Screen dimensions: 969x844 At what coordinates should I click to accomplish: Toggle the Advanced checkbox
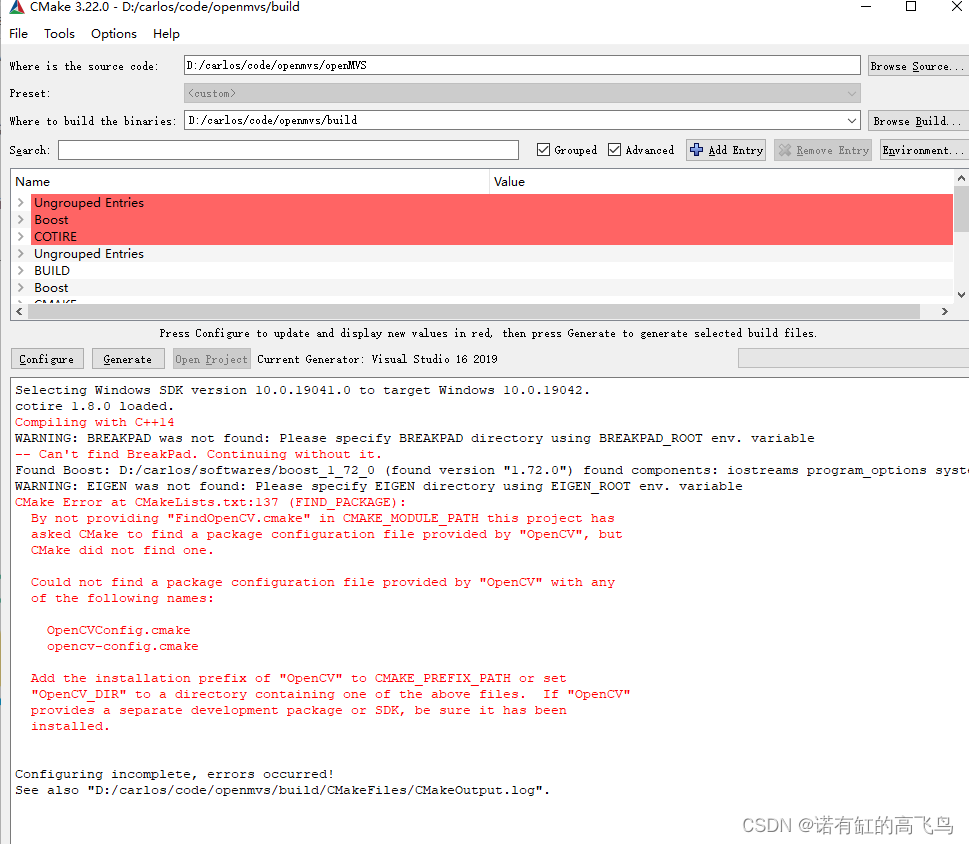614,150
